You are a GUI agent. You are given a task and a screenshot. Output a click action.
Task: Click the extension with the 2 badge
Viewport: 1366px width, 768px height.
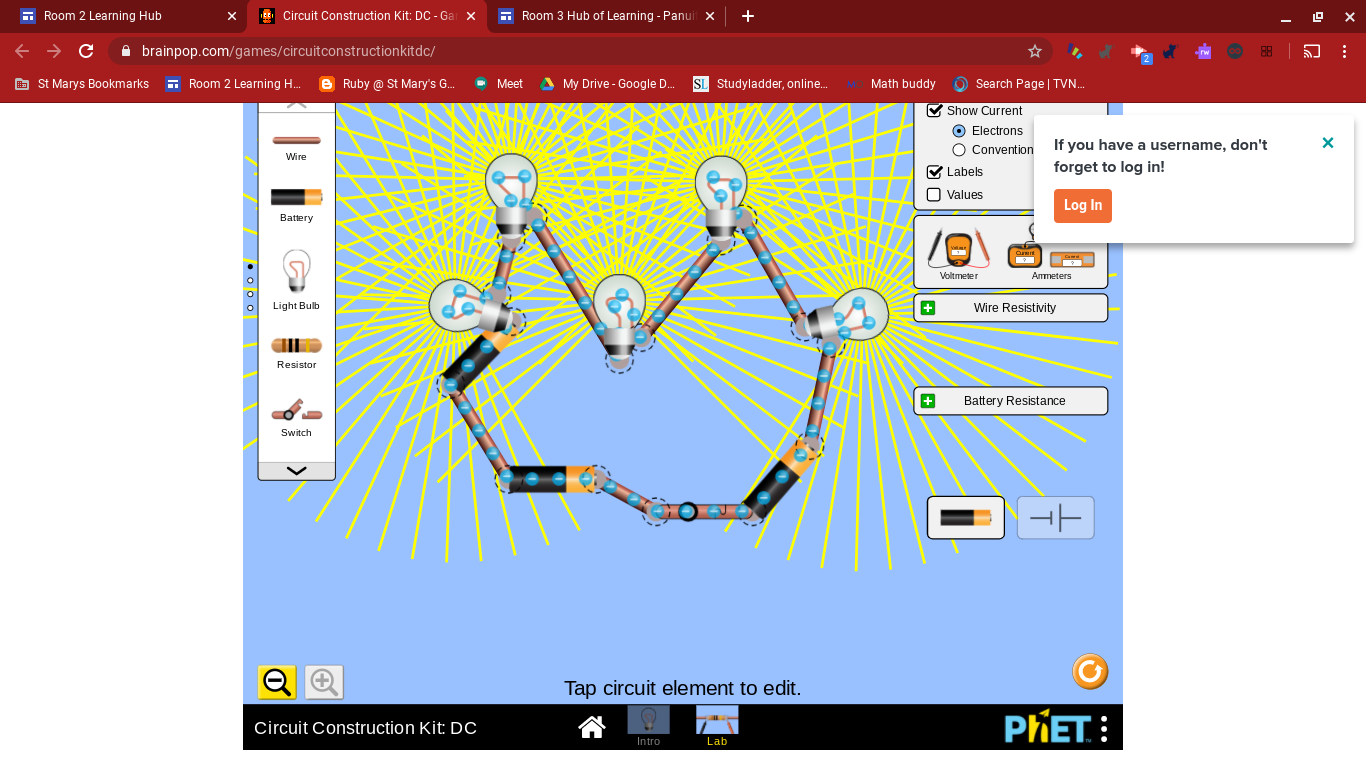pos(1140,53)
